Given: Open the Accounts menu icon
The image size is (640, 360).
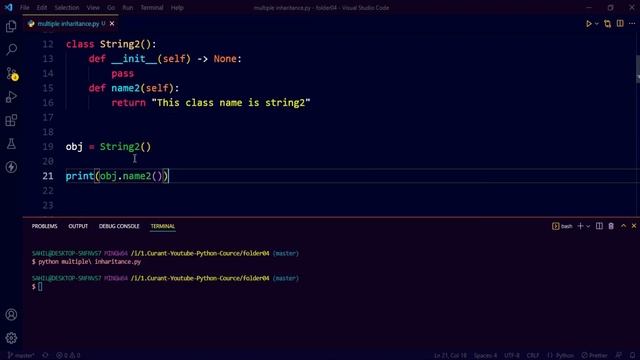Looking at the screenshot, I should pos(11,315).
